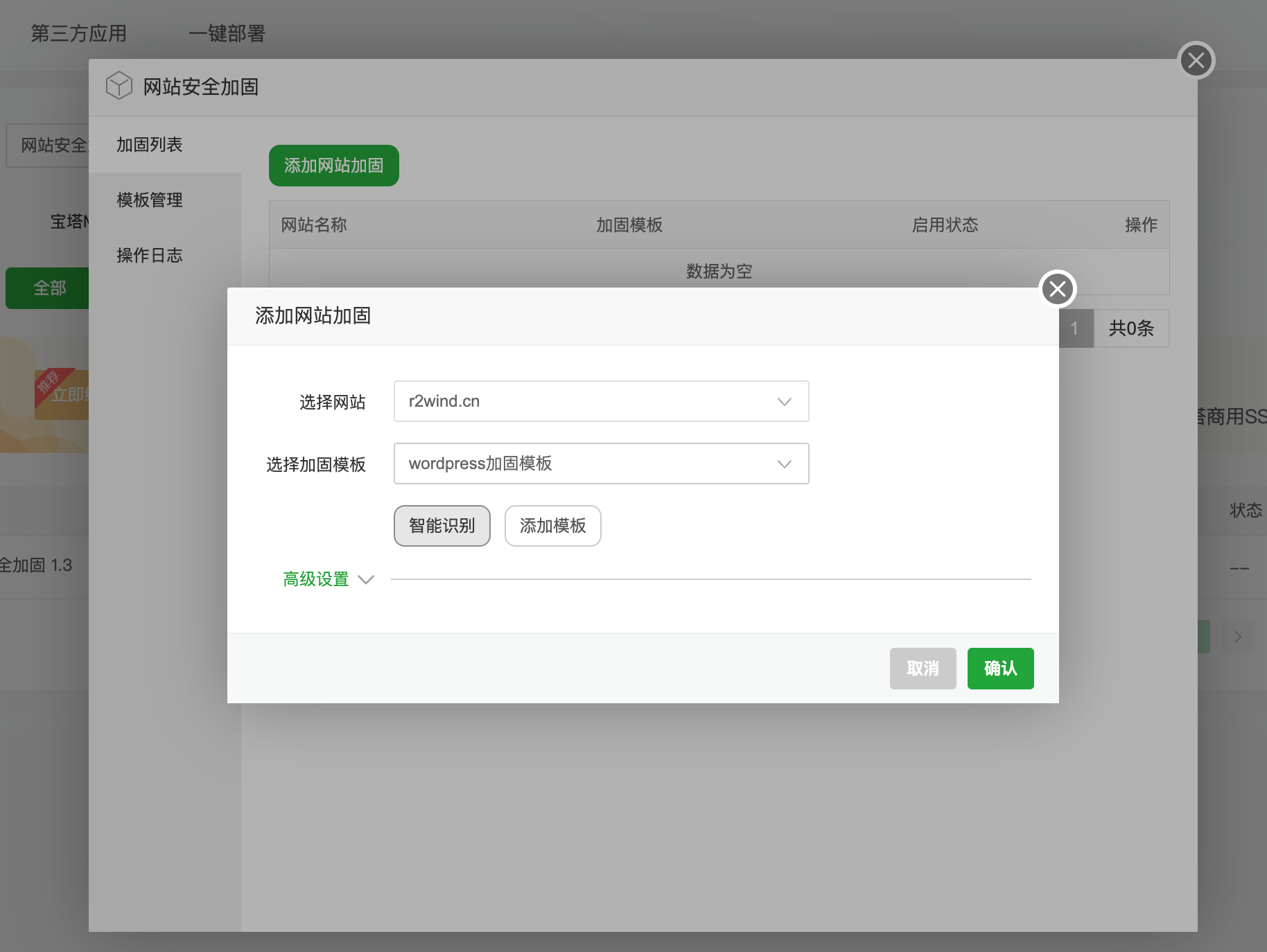1267x952 pixels.
Task: Click the 智能识别 button
Action: [x=442, y=526]
